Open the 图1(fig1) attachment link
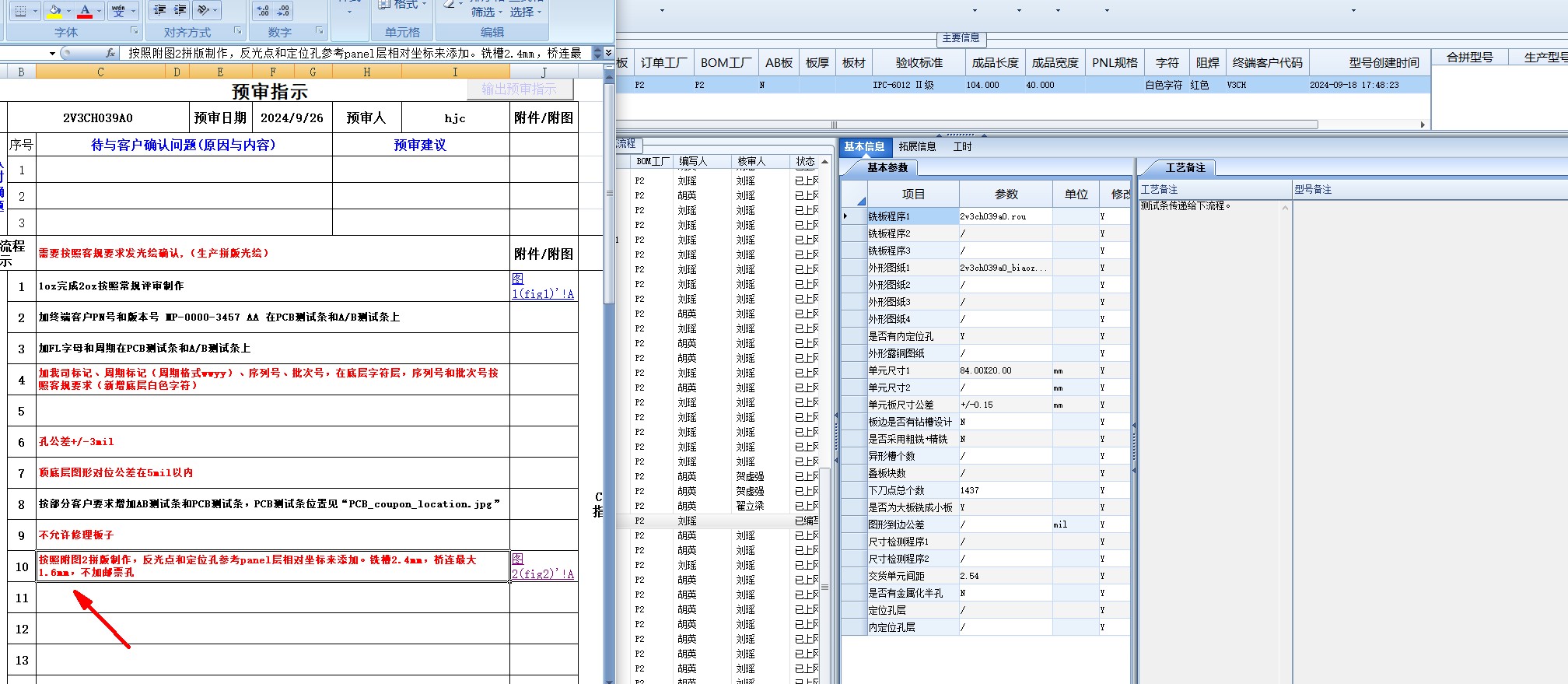The width and height of the screenshot is (1568, 684). pos(543,286)
